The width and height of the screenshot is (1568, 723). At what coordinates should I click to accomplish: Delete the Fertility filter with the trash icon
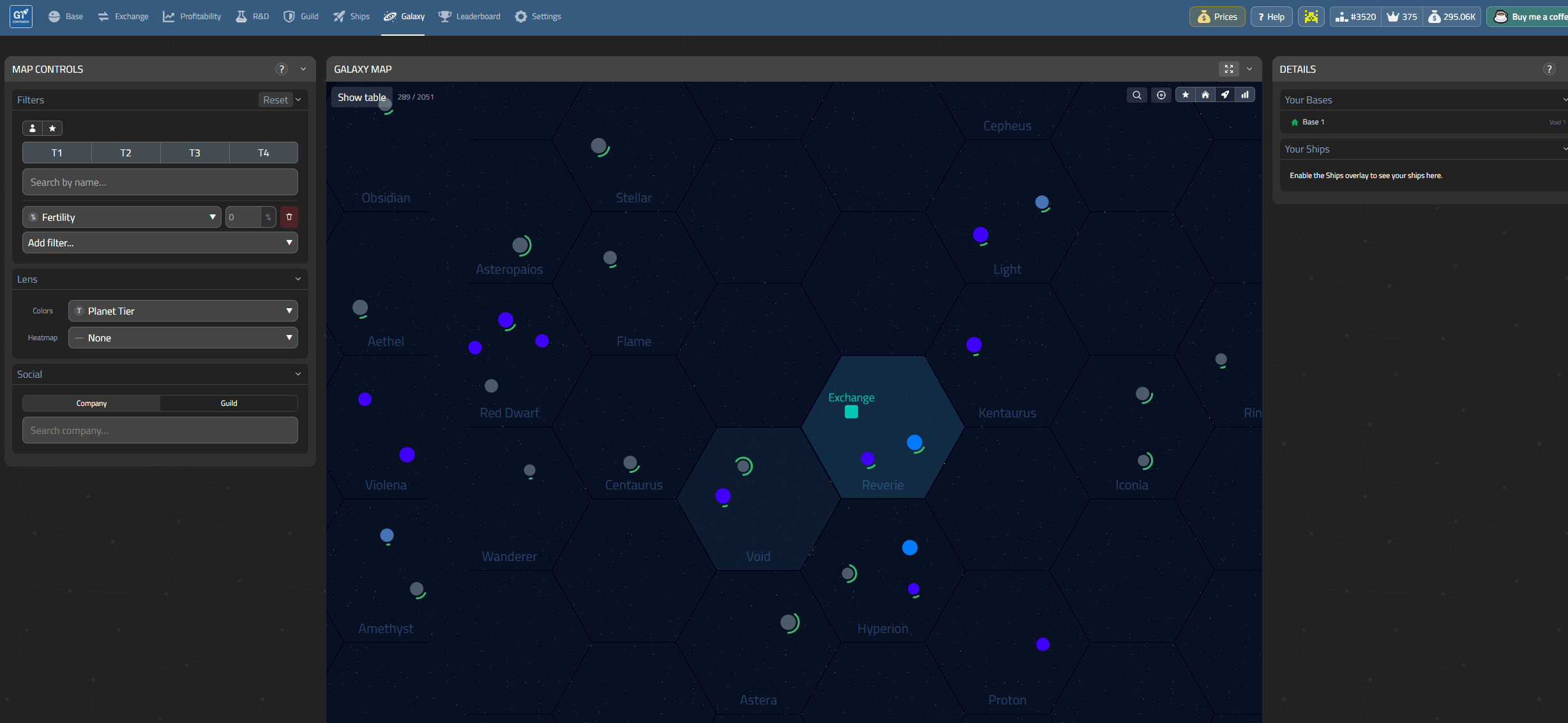(289, 217)
